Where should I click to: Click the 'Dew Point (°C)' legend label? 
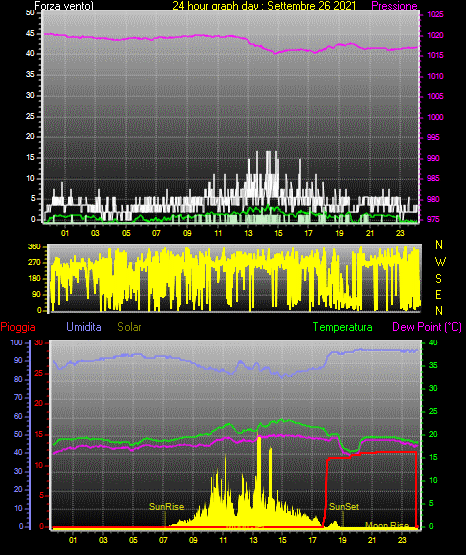(427, 327)
